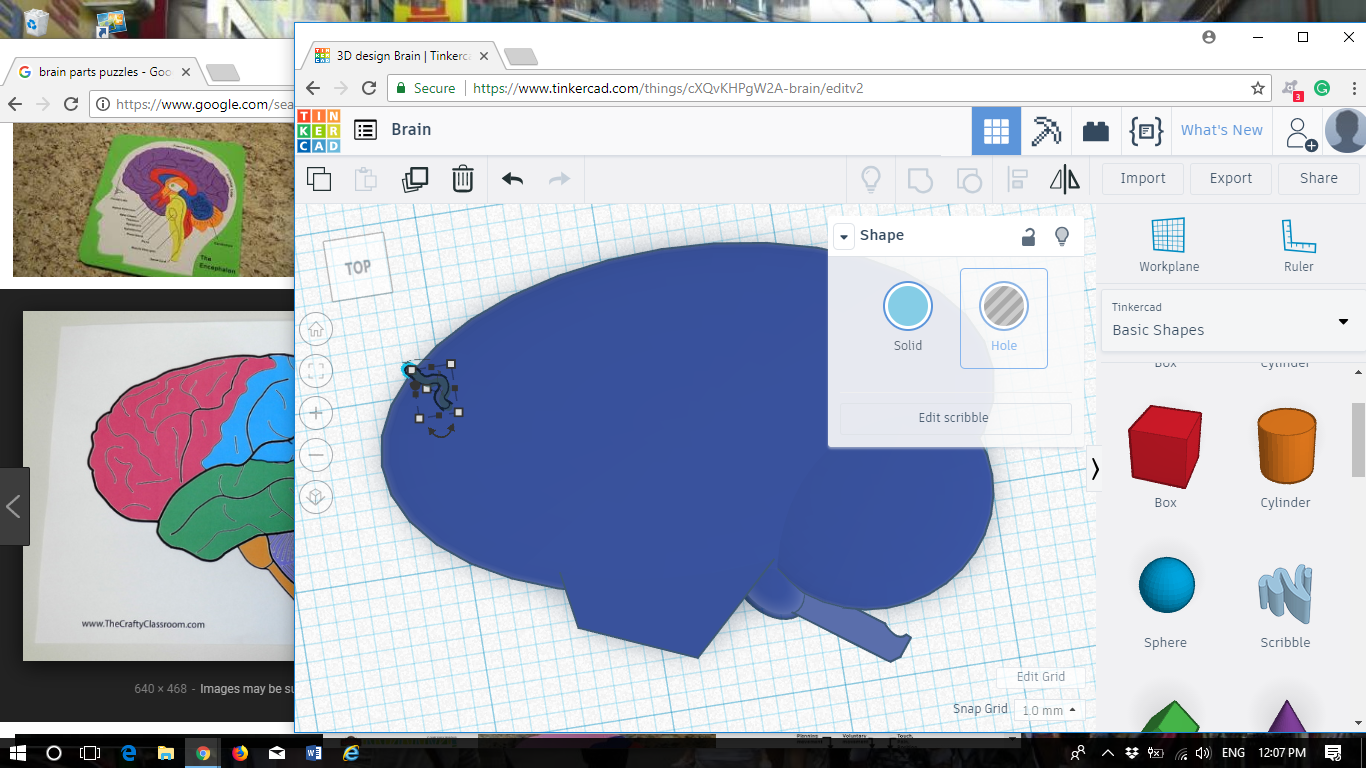Click the TOP view cube
The image size is (1366, 768).
pos(358,268)
